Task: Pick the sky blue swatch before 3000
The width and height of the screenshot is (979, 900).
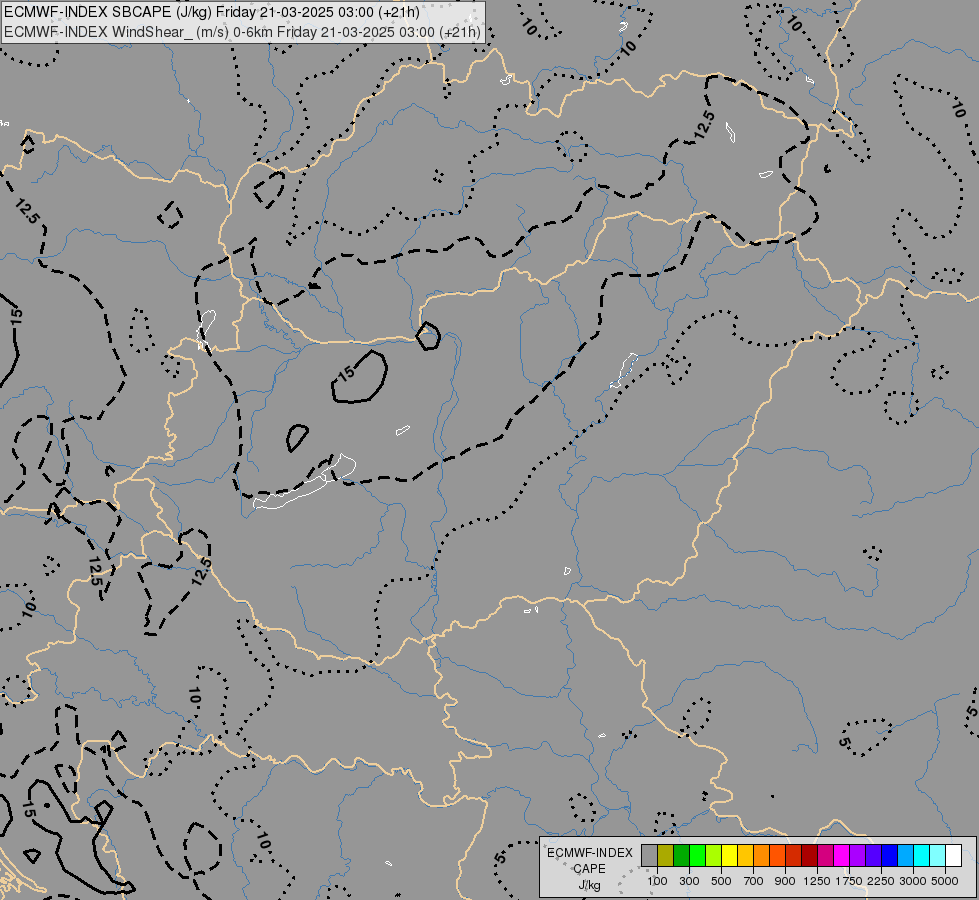Action: (x=905, y=855)
